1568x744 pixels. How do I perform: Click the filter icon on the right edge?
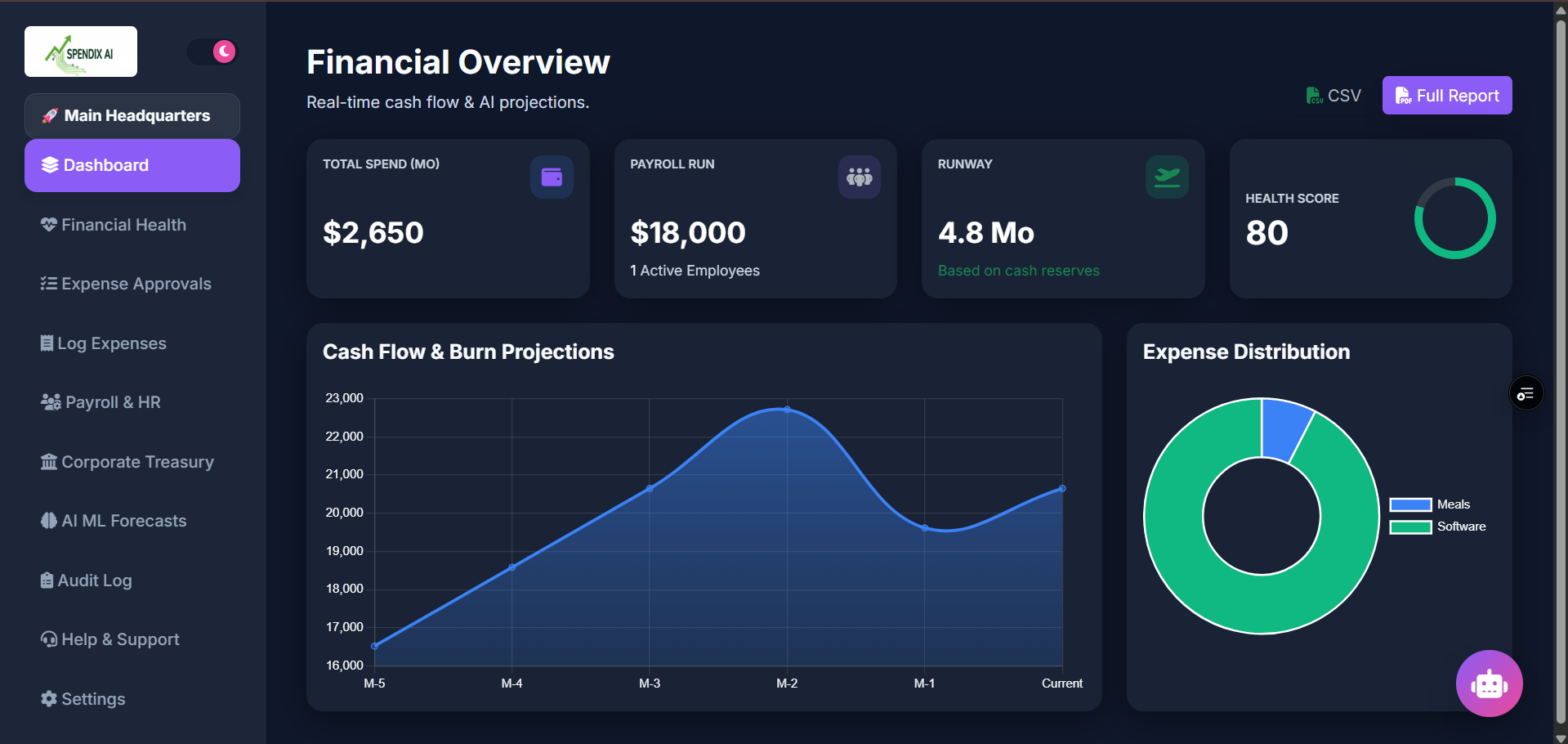(x=1525, y=393)
